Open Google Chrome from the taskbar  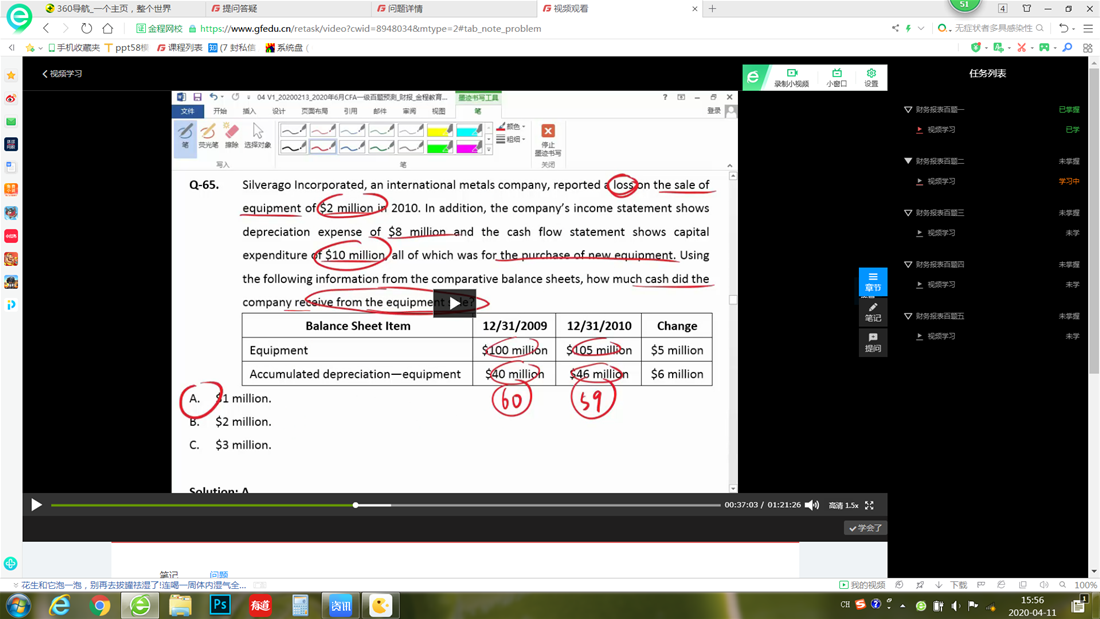tap(100, 605)
